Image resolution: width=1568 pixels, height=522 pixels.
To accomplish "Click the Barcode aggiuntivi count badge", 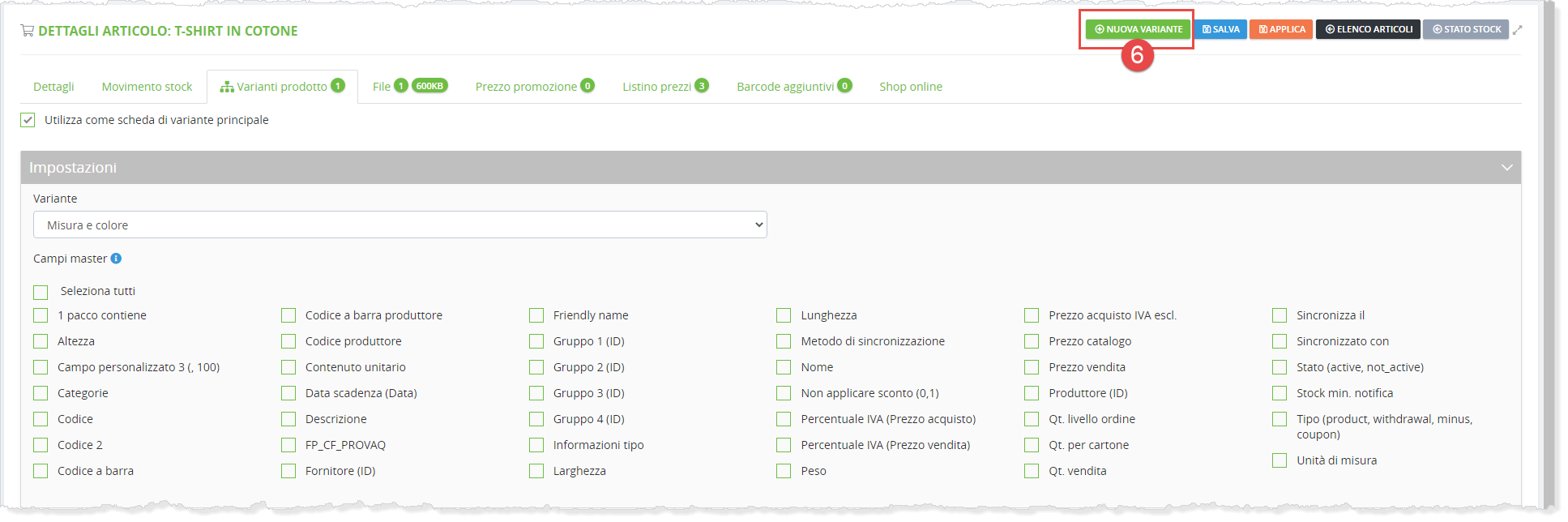I will pos(844,86).
